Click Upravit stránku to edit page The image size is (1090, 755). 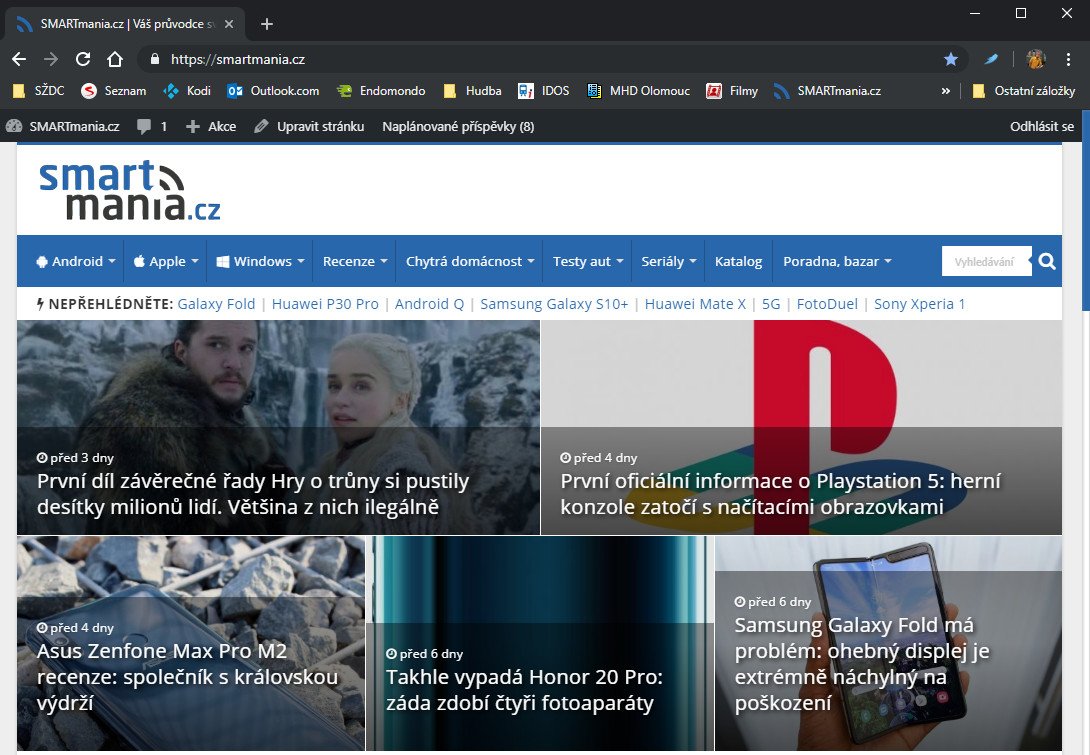309,127
